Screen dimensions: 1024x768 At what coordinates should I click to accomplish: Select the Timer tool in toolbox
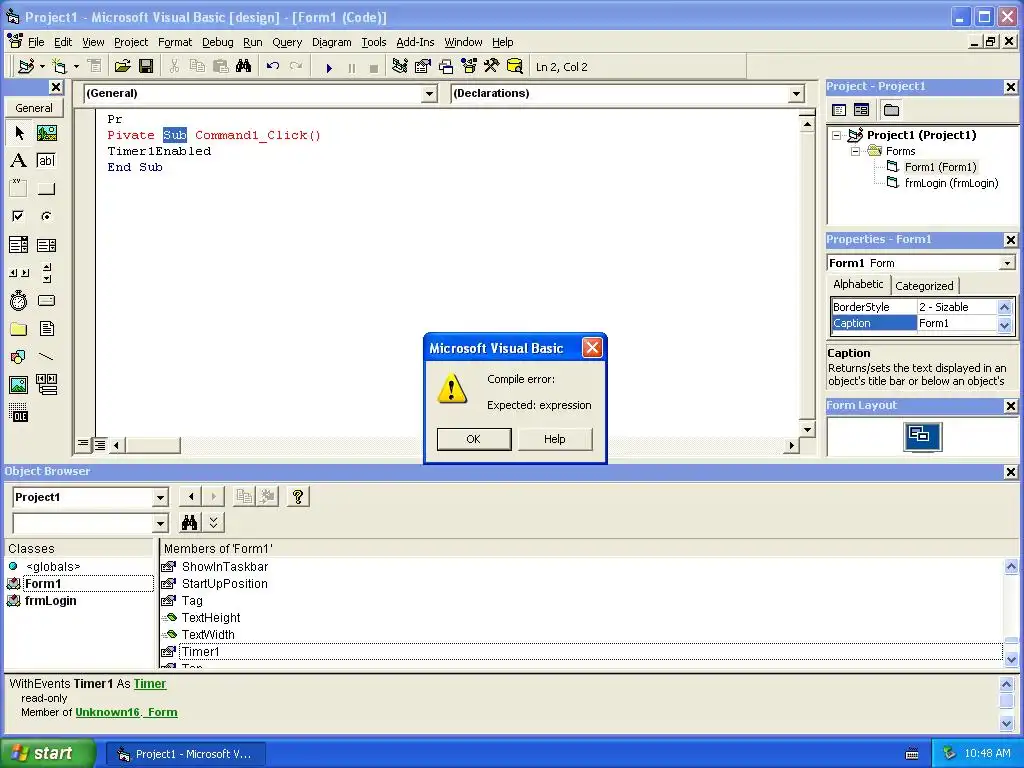tap(19, 300)
